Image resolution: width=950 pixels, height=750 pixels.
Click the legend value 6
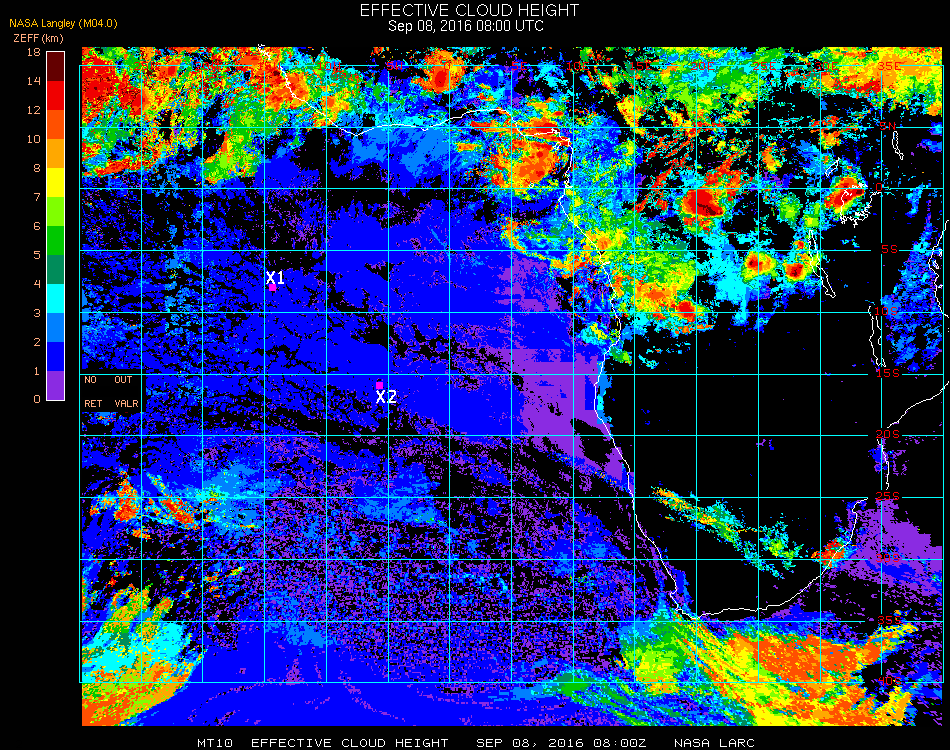pos(37,227)
